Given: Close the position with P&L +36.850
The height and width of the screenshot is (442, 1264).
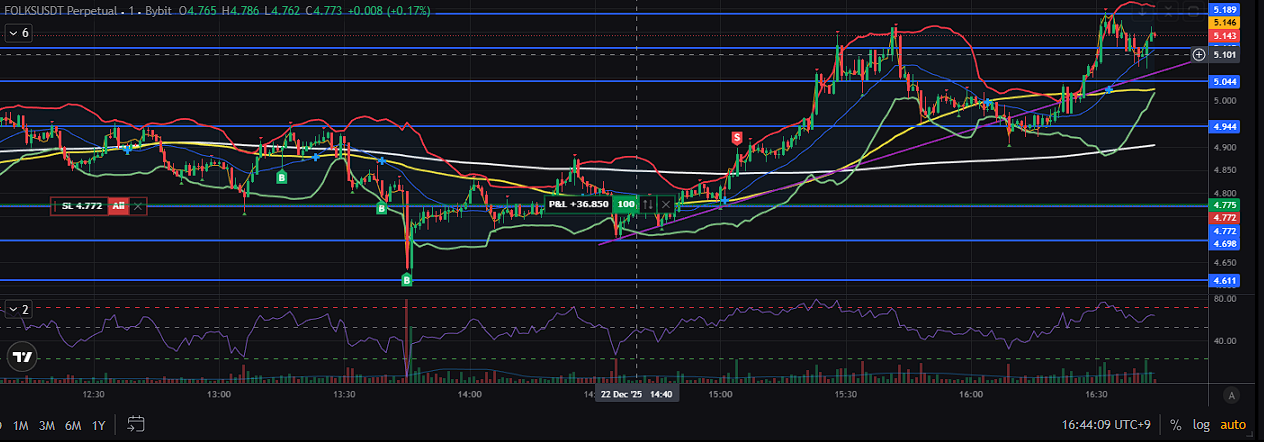Looking at the screenshot, I should (x=666, y=204).
